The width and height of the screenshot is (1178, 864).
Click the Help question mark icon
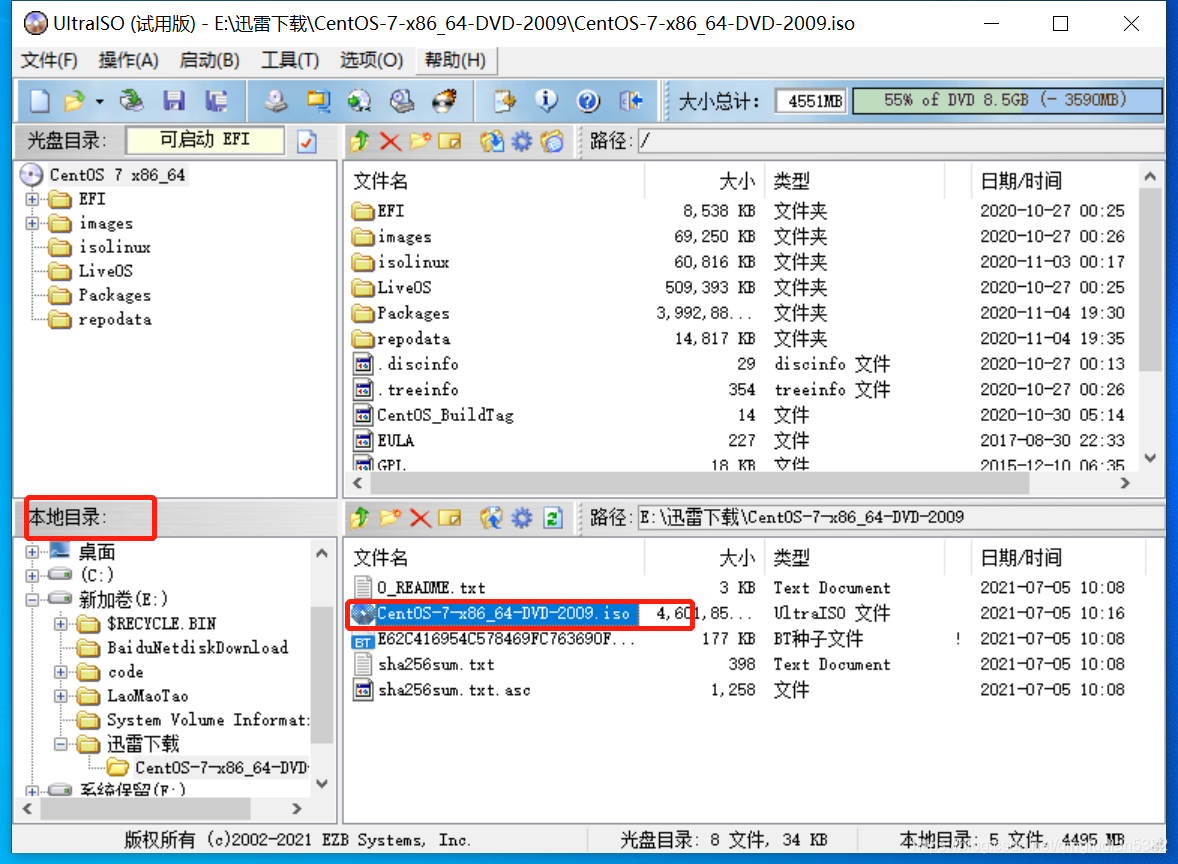click(588, 101)
